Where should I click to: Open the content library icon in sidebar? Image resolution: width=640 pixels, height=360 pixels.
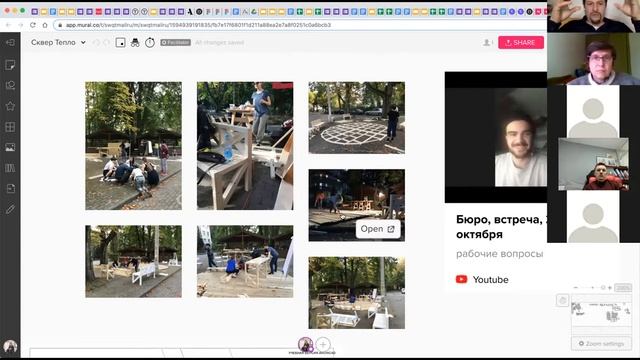coord(10,168)
